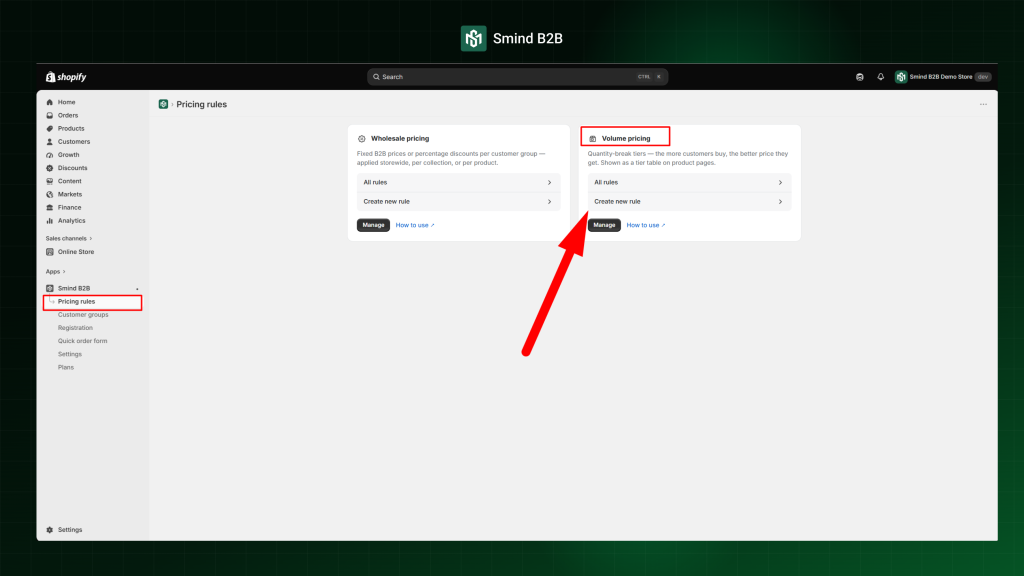This screenshot has width=1024, height=576.
Task: Click the Wholesale pricing card icon
Action: (361, 138)
